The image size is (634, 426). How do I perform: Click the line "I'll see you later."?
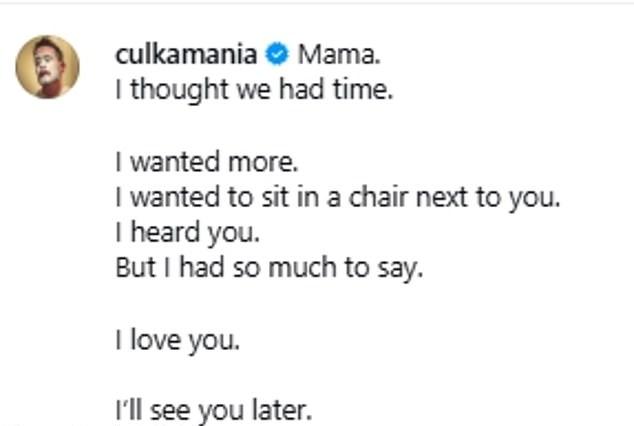[x=196, y=411]
